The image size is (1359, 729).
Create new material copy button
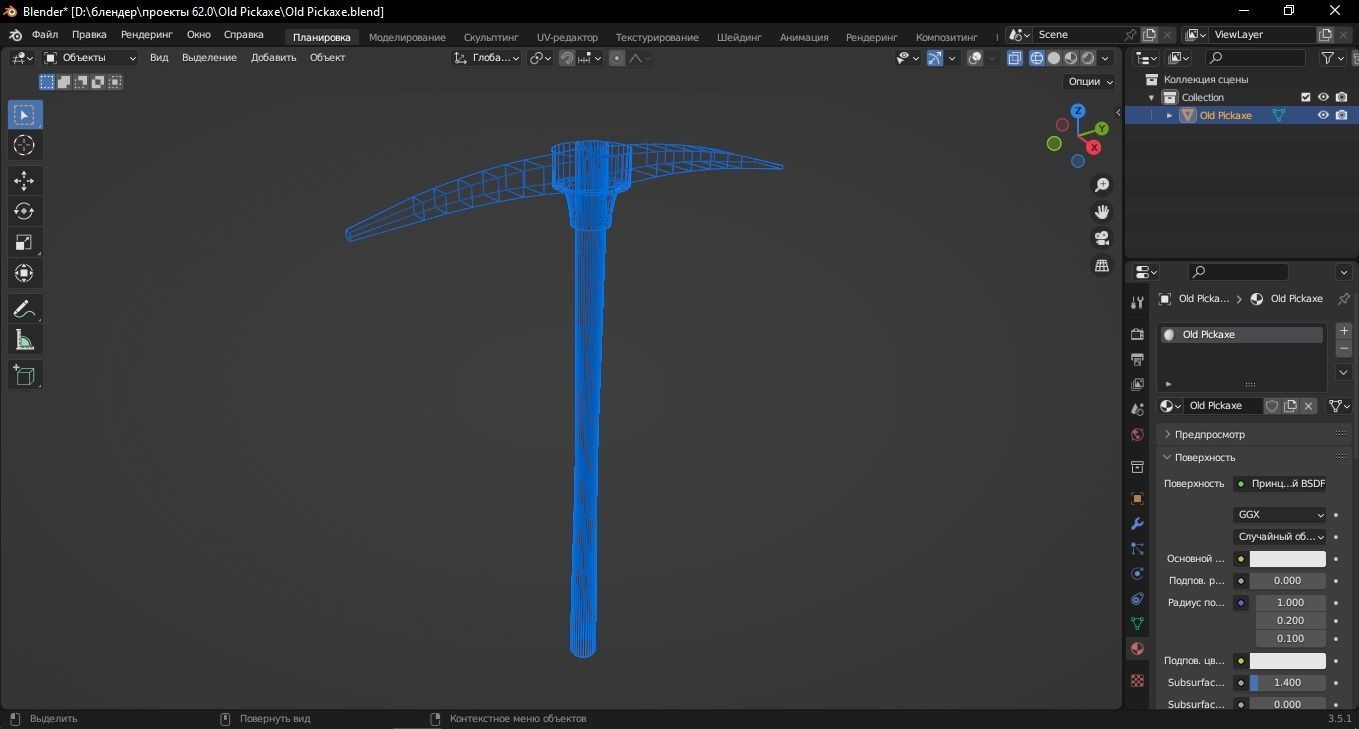(1290, 406)
